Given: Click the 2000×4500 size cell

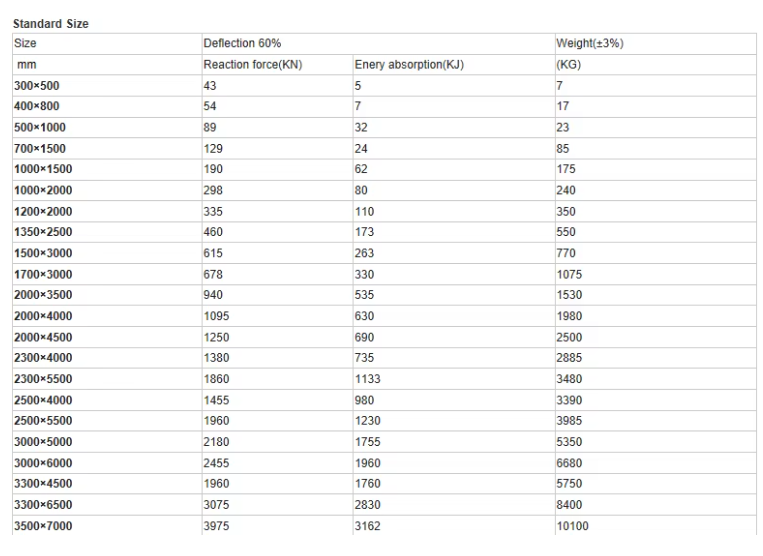Looking at the screenshot, I should [x=107, y=337].
